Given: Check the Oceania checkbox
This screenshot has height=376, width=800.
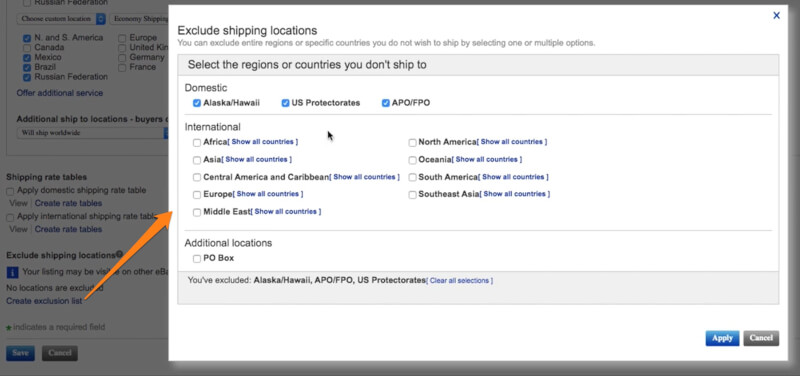Looking at the screenshot, I should coord(412,160).
